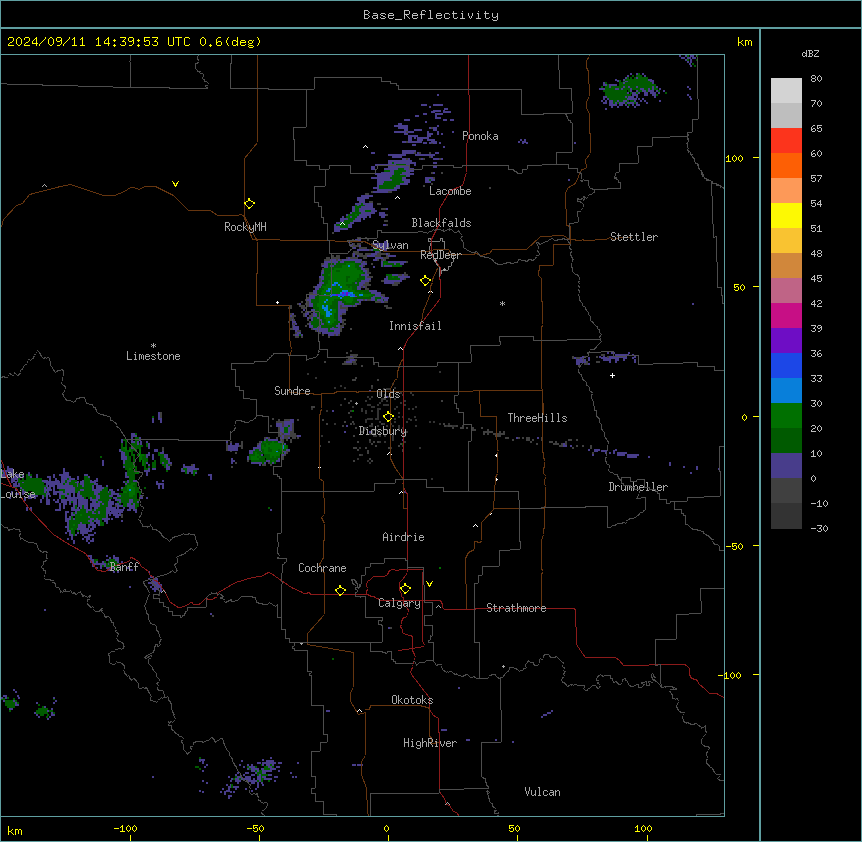Screen dimensions: 862x842
Task: Select the HighRiver label
Action: pyautogui.click(x=430, y=743)
